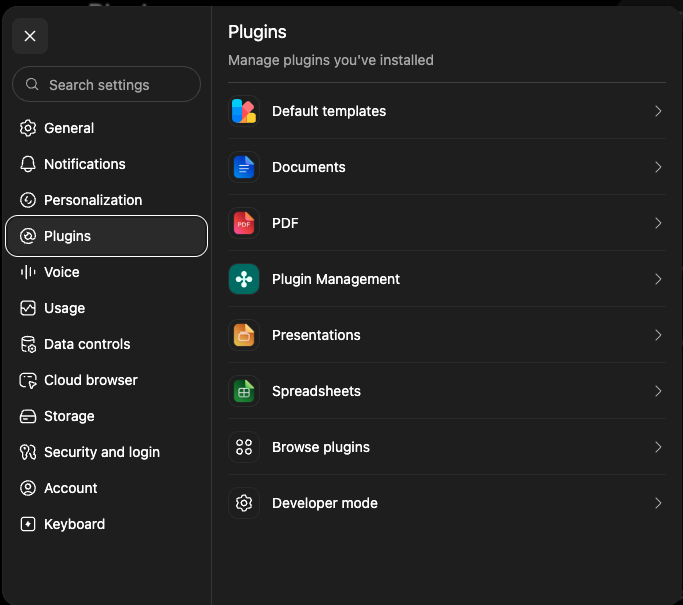Go to Usage settings label
The width and height of the screenshot is (683, 605).
(64, 308)
